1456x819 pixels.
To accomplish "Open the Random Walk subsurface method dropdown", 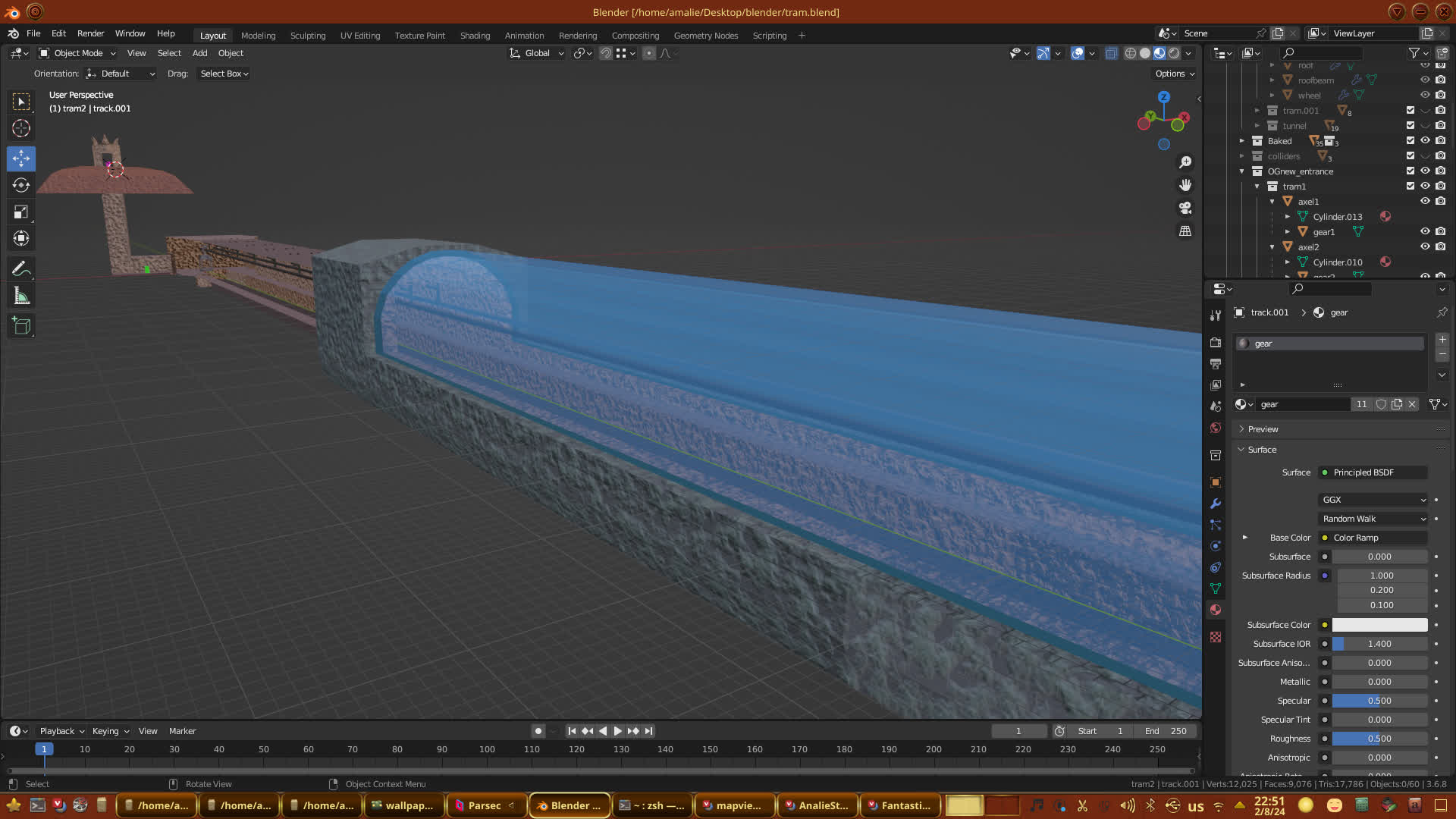I will pyautogui.click(x=1373, y=519).
